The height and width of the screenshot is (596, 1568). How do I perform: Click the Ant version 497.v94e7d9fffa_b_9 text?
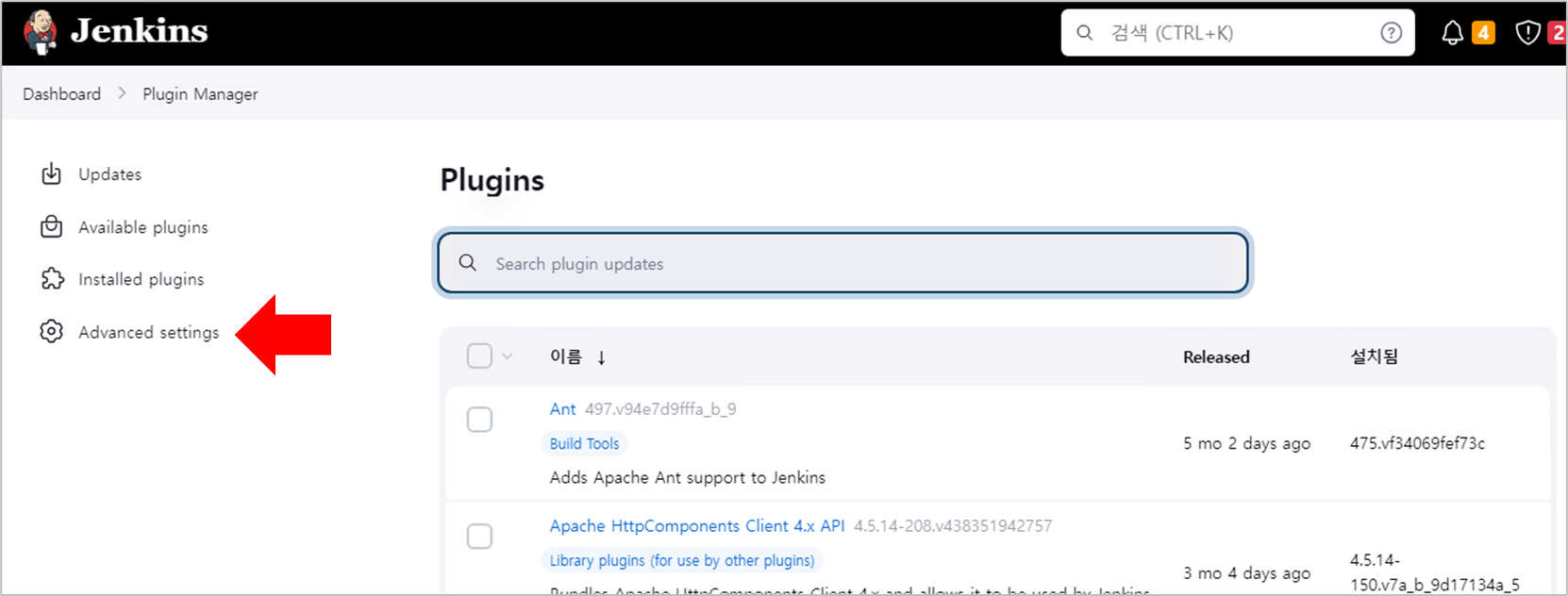[660, 409]
